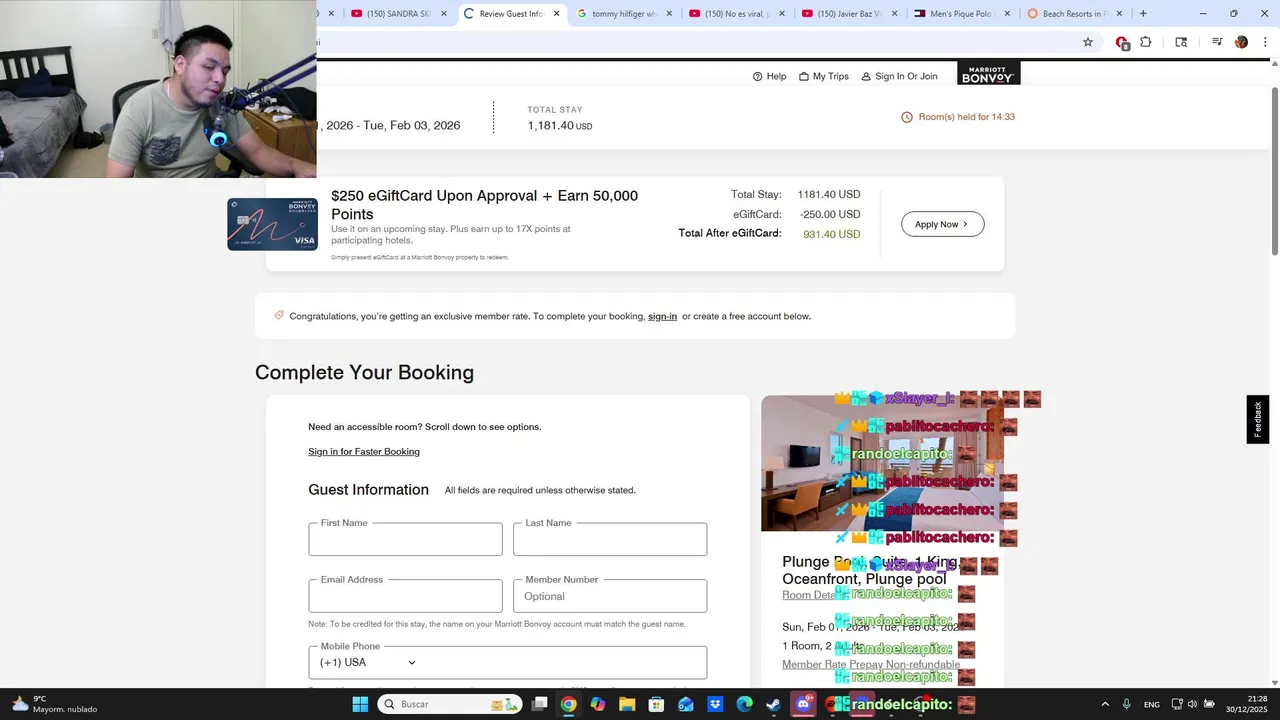Image resolution: width=1280 pixels, height=720 pixels.
Task: Open Outlook from the taskbar
Action: point(686,704)
